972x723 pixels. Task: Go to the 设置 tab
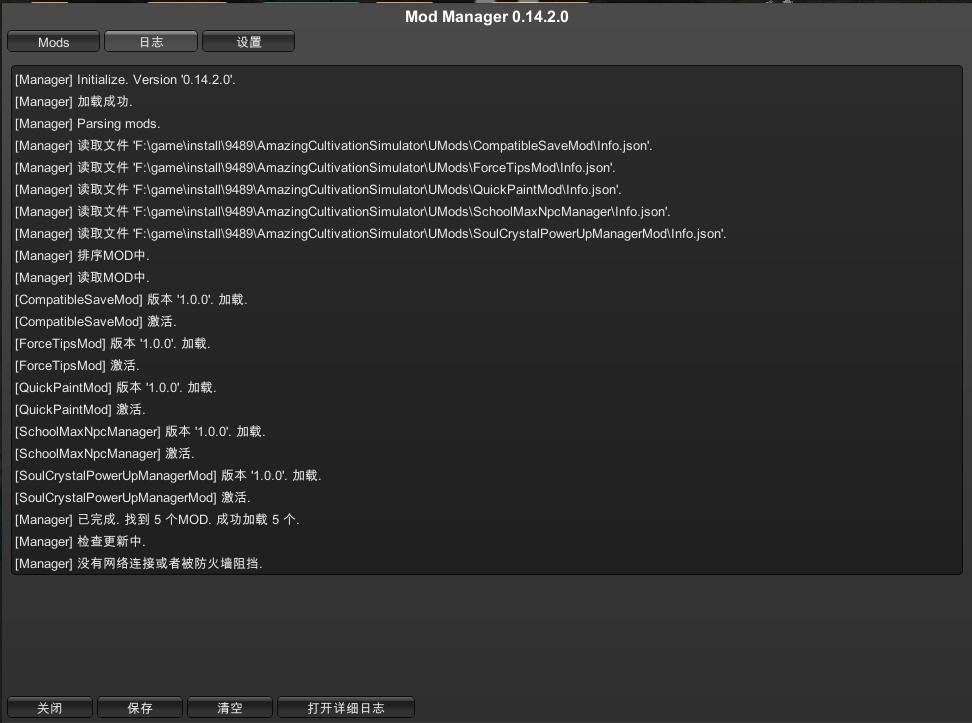pos(248,42)
